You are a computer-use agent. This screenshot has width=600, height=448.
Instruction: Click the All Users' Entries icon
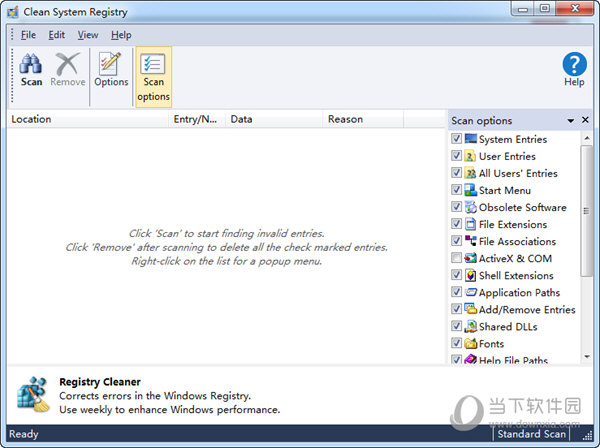click(470, 173)
